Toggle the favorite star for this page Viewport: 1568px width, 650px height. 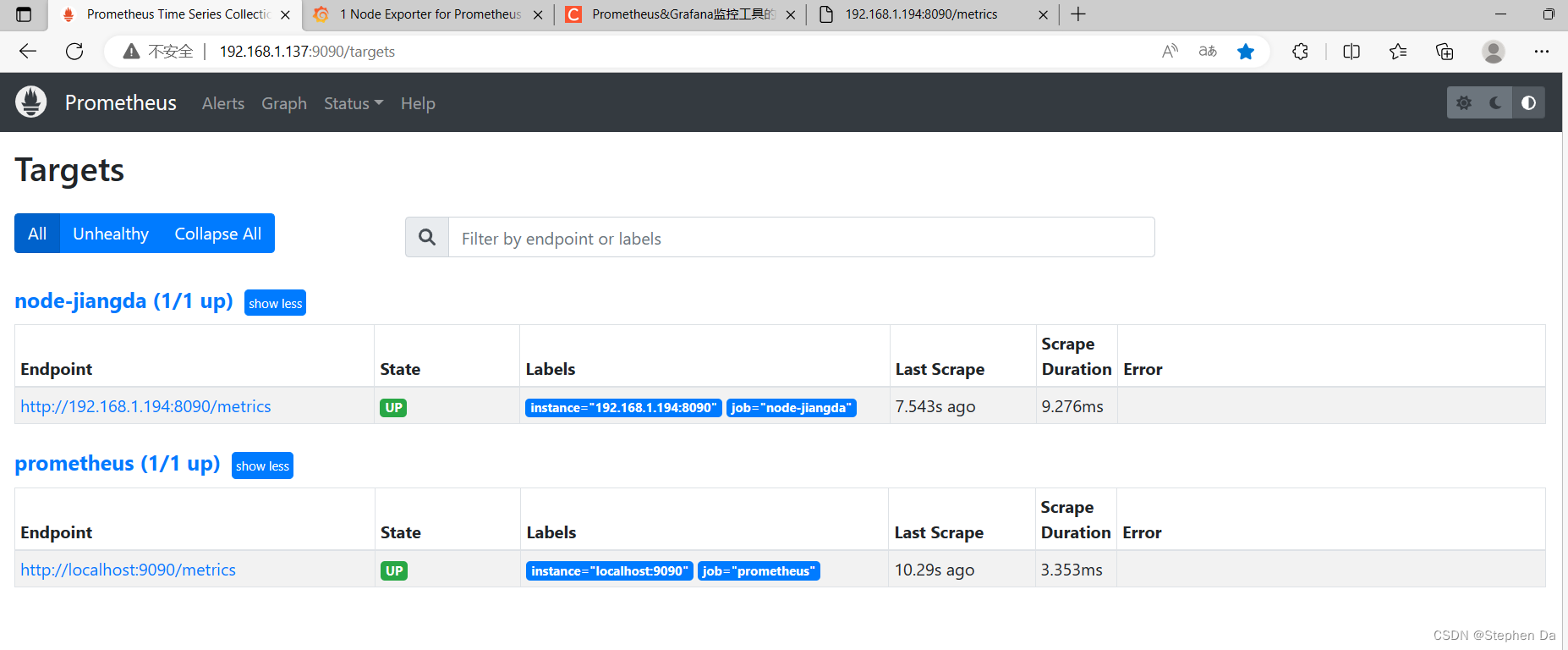coord(1246,52)
